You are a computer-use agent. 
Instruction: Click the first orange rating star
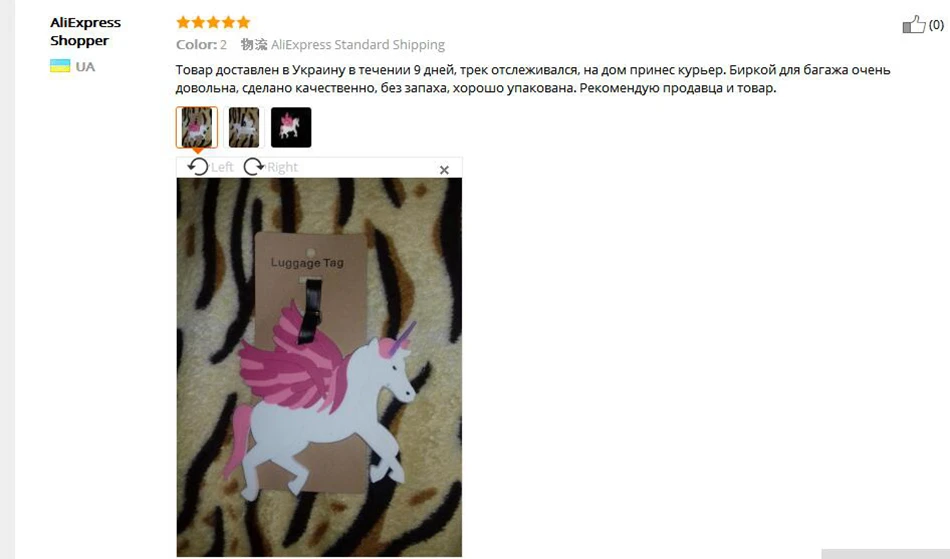tap(183, 22)
